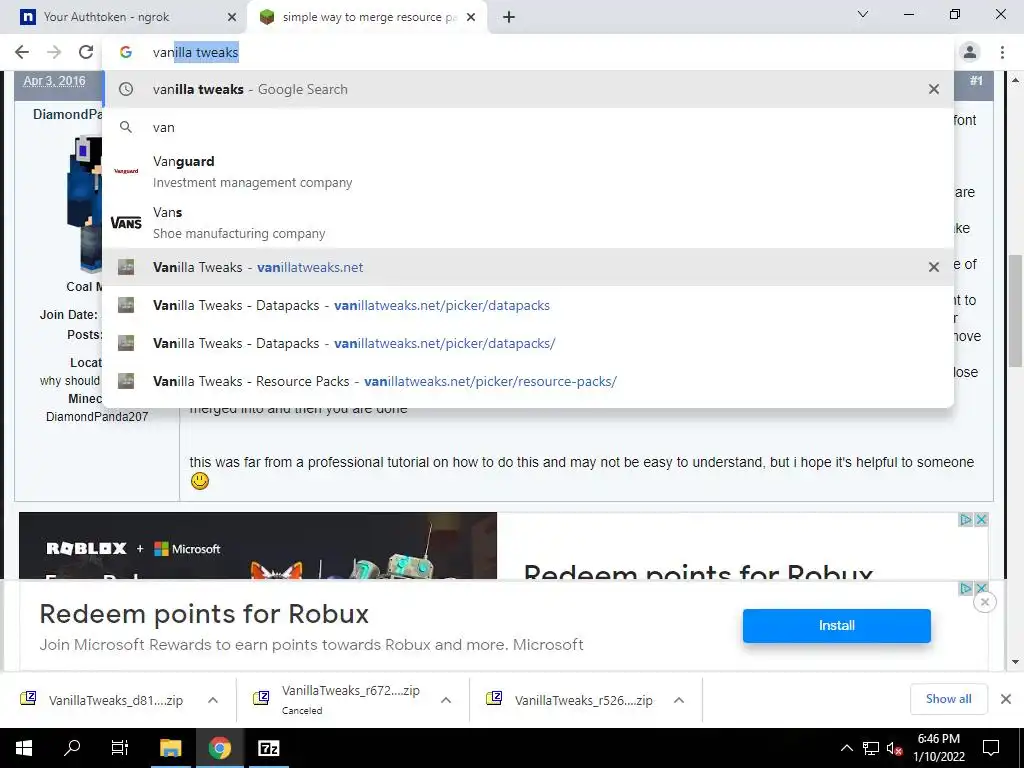The image size is (1024, 768).
Task: Open Vanilla Tweaks Resource Packs suggestion
Action: [528, 381]
